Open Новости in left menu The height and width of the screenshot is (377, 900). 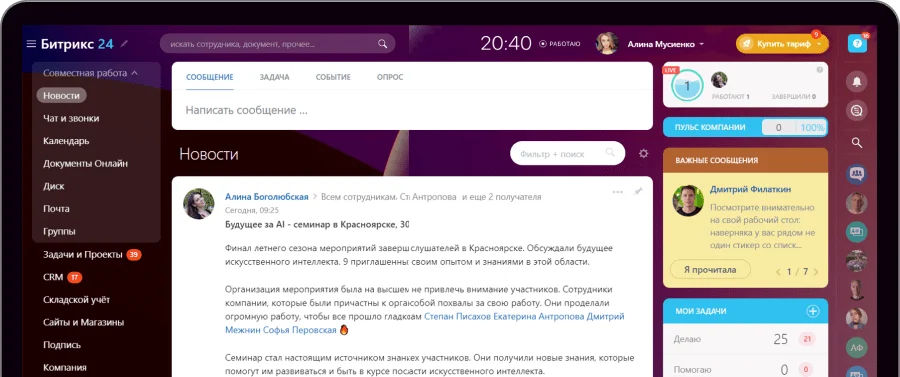pos(61,95)
